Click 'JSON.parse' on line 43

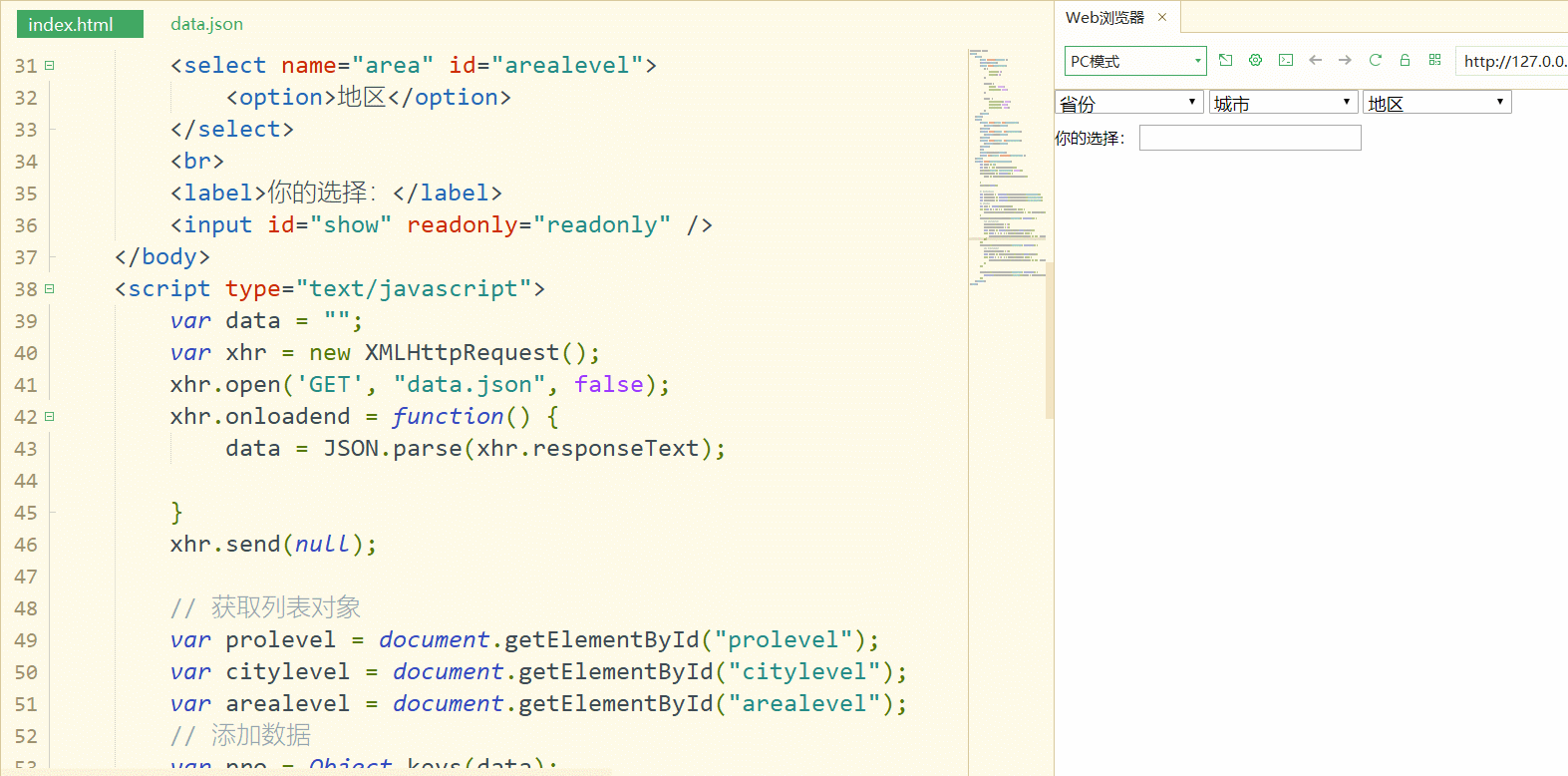pos(392,448)
